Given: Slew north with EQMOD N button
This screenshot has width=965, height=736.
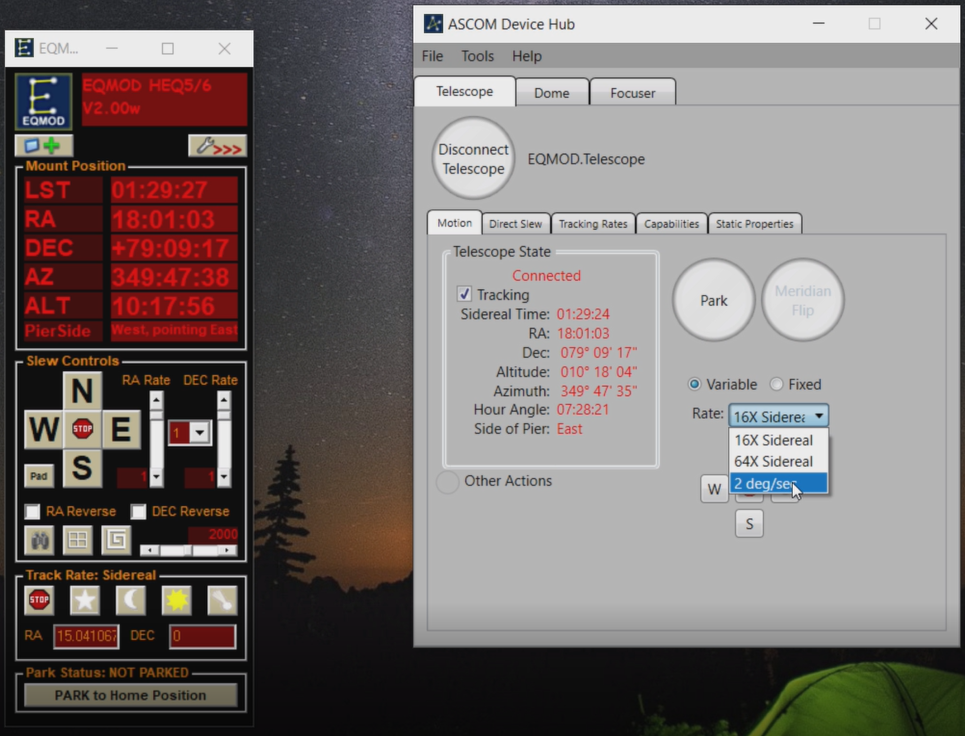Looking at the screenshot, I should click(x=82, y=390).
